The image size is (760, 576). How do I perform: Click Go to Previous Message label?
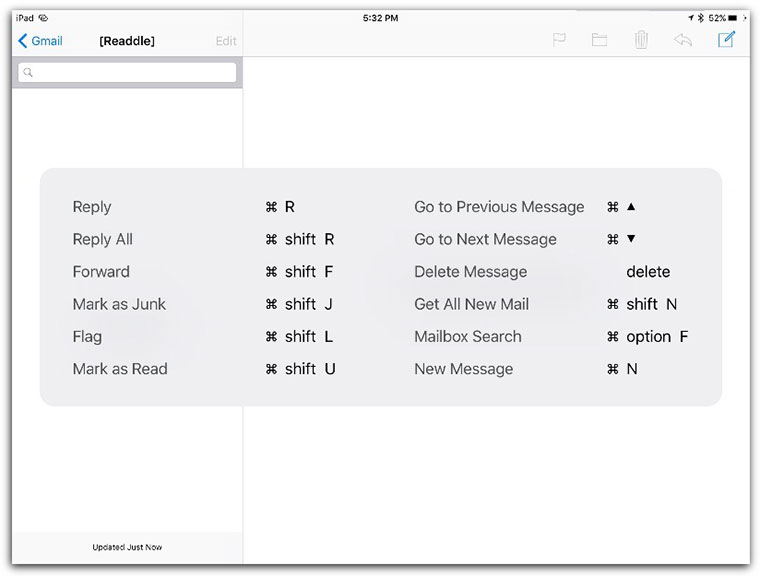(499, 207)
